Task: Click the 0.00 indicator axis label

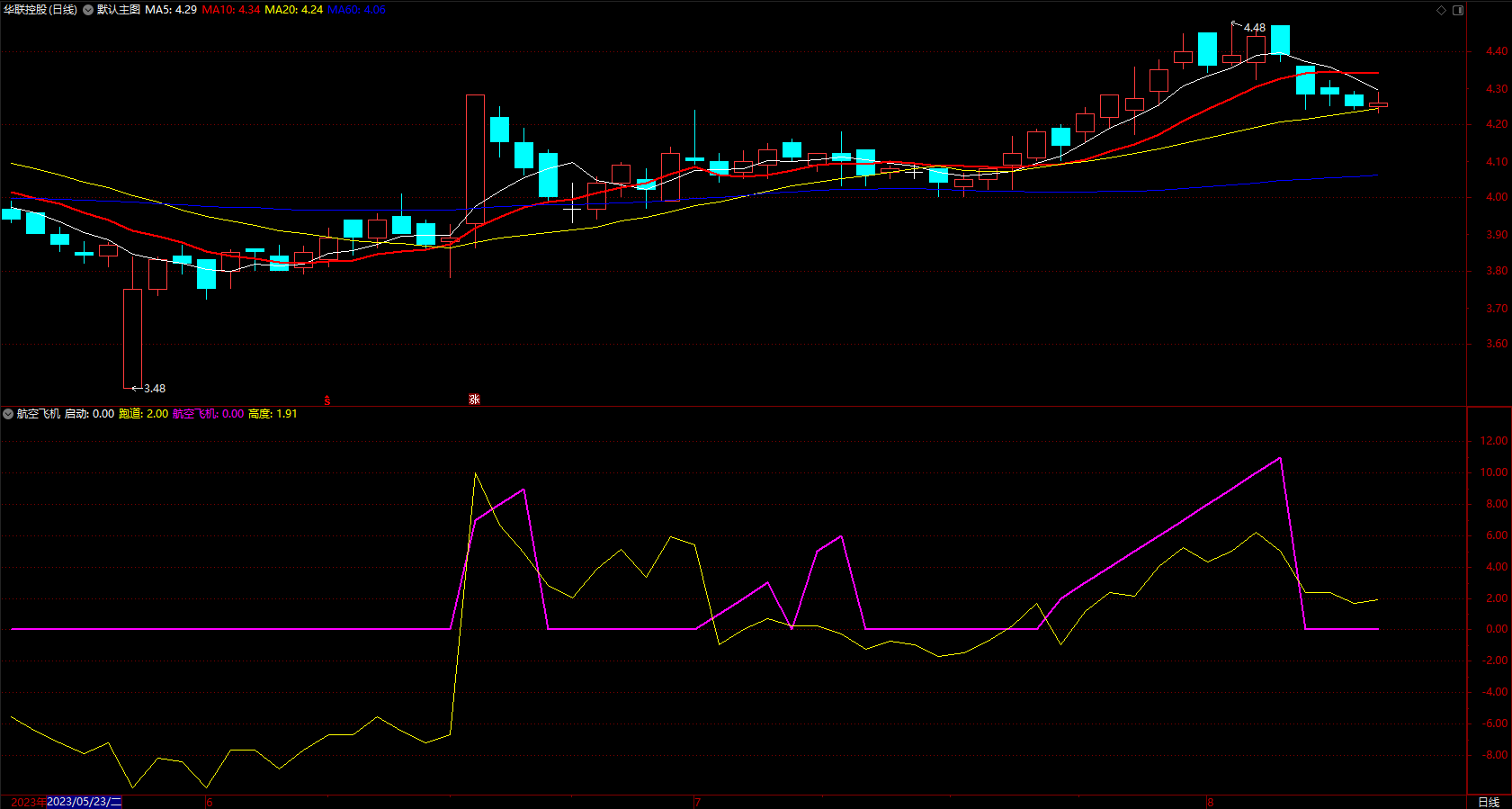Action: [1497, 629]
